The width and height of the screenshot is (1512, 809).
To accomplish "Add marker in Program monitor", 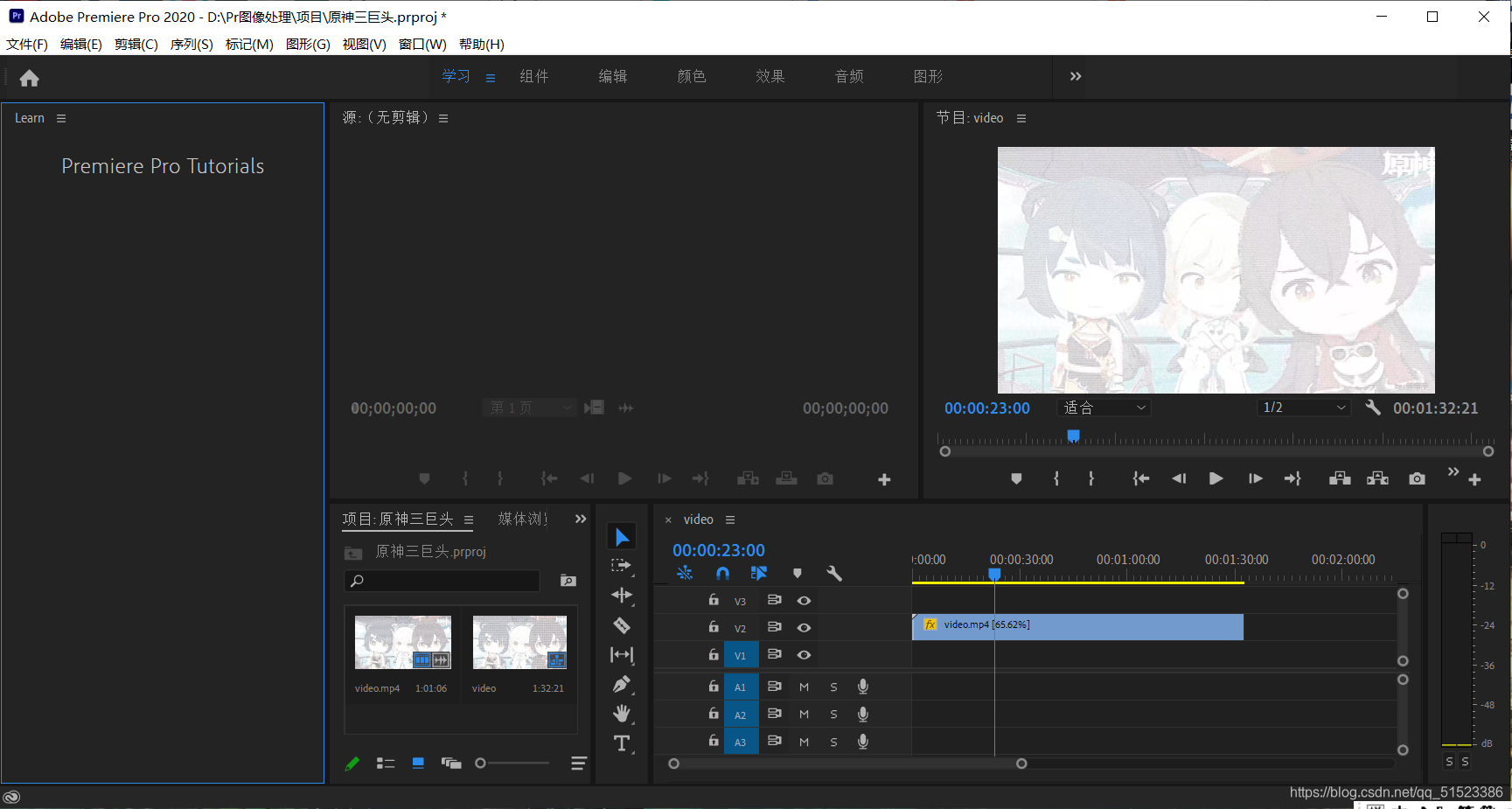I will (1016, 478).
